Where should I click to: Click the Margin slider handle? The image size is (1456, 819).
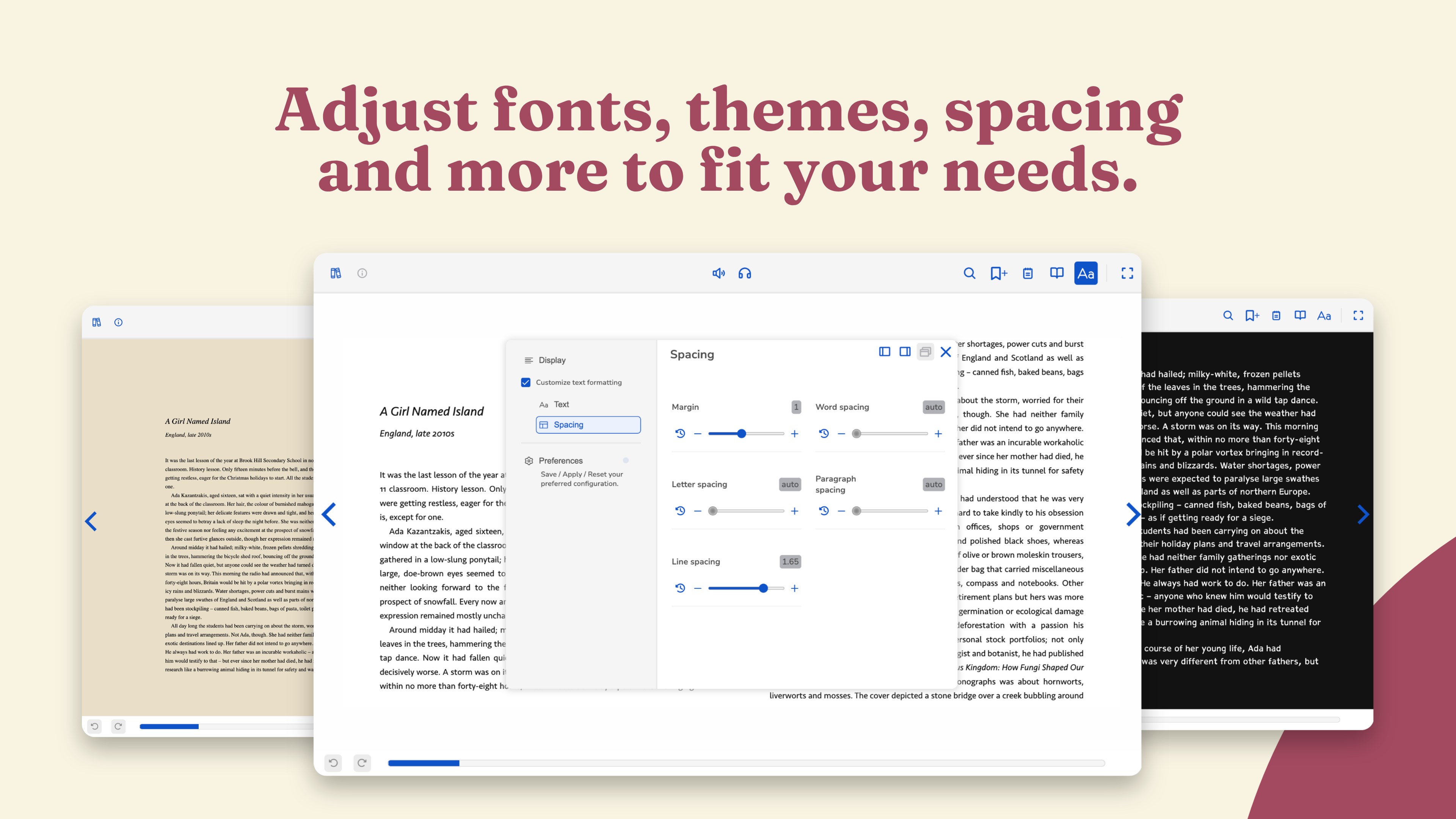742,433
